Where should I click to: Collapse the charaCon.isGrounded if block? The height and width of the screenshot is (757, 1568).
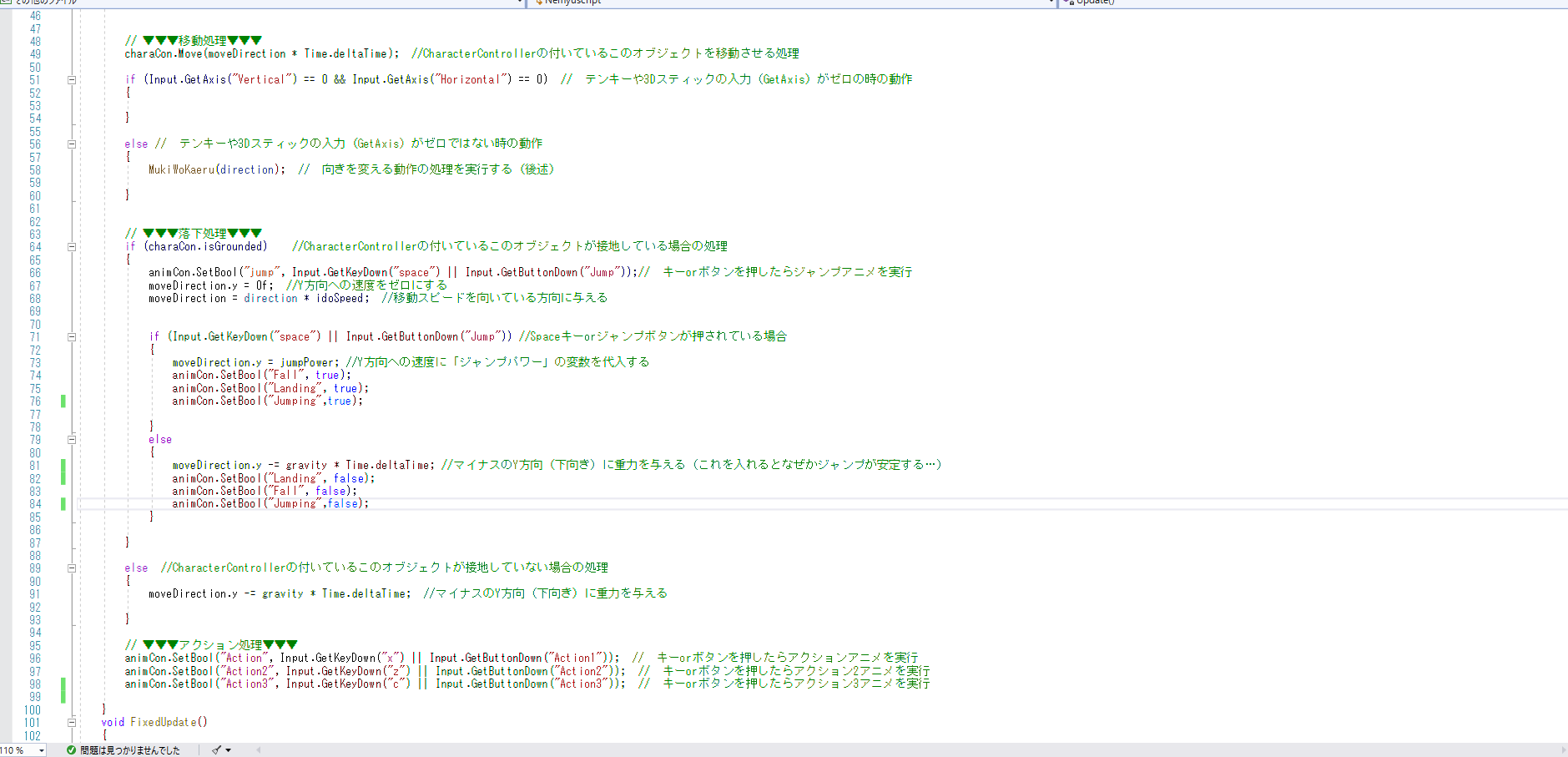72,246
